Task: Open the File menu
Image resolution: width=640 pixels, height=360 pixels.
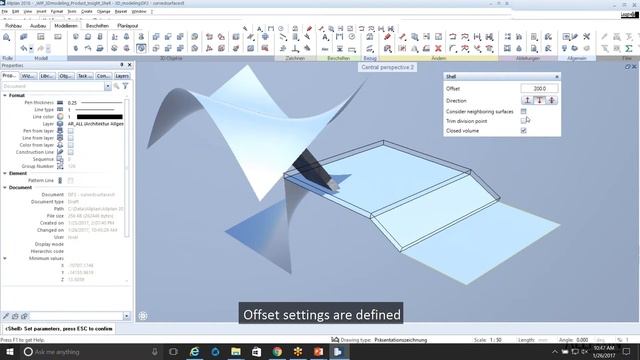Action: 4,11
